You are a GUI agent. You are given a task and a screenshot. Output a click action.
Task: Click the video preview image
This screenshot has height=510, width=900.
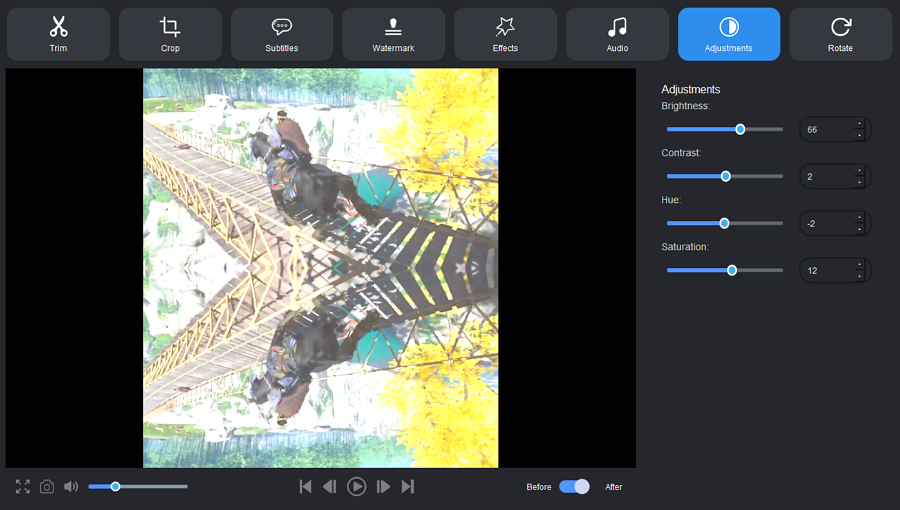(x=320, y=268)
